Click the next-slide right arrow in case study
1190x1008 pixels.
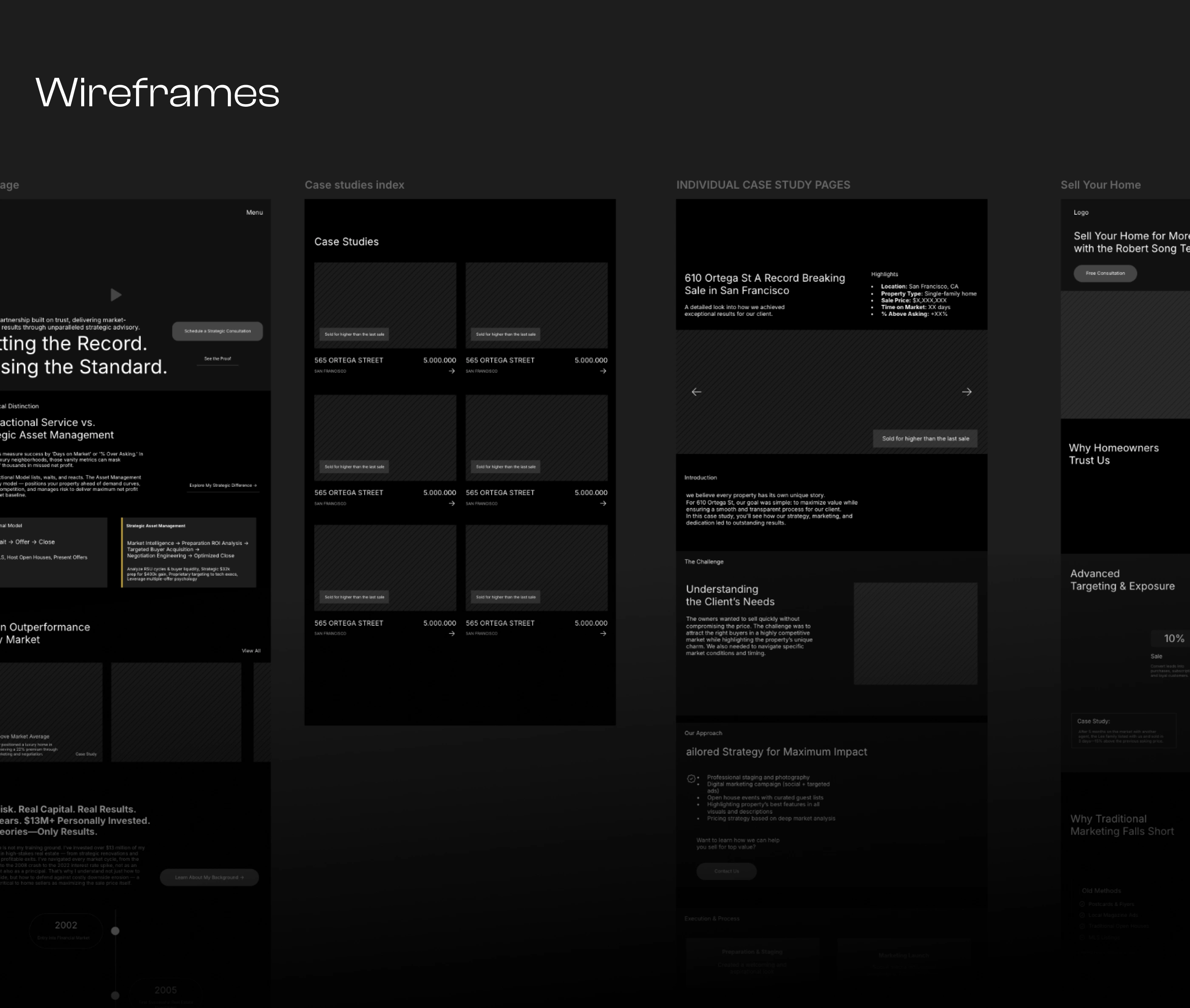click(x=966, y=392)
